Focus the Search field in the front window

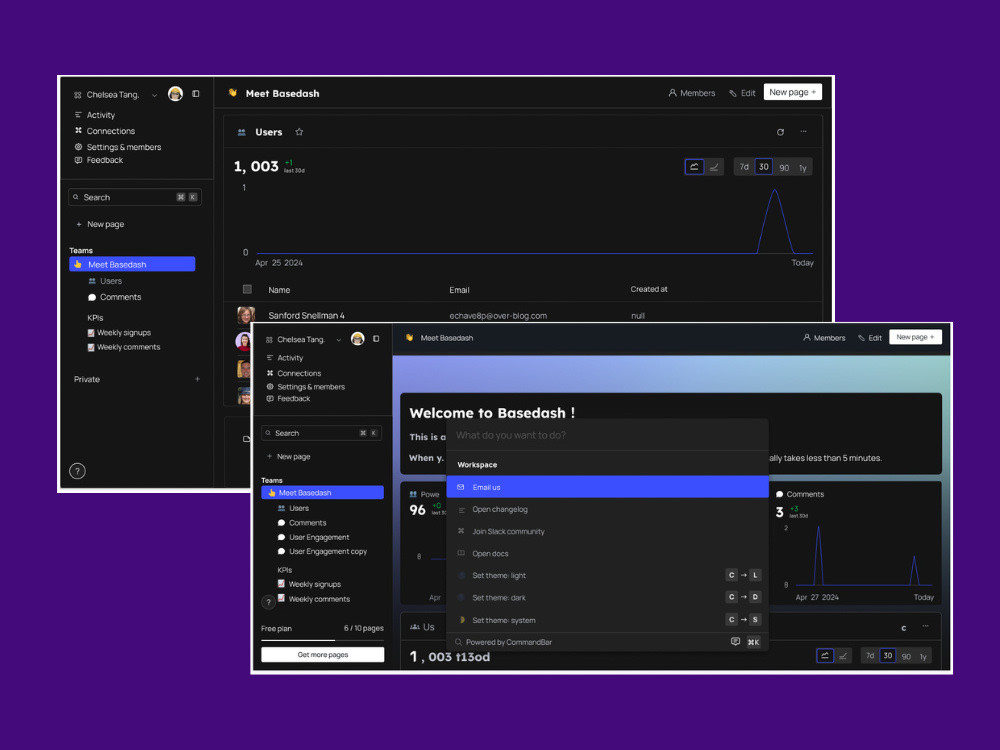point(321,433)
